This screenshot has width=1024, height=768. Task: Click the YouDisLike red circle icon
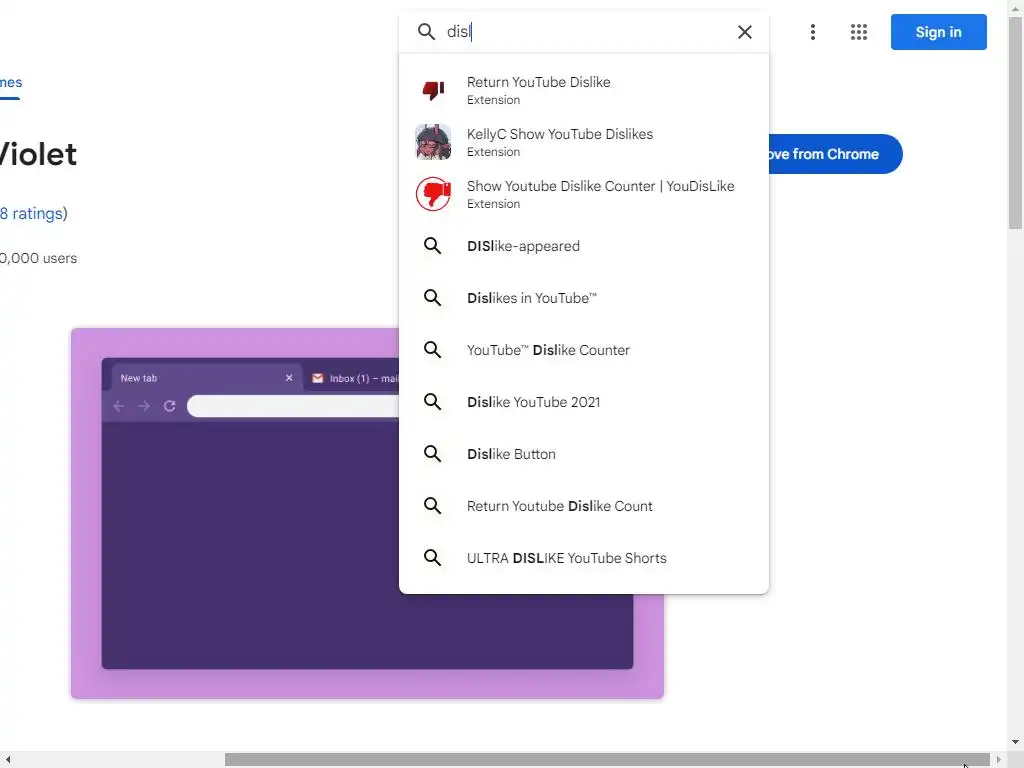click(x=433, y=194)
